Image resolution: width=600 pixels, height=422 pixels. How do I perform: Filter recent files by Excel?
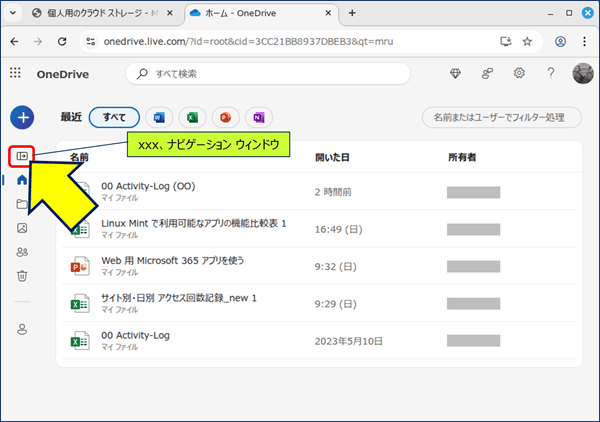click(192, 117)
